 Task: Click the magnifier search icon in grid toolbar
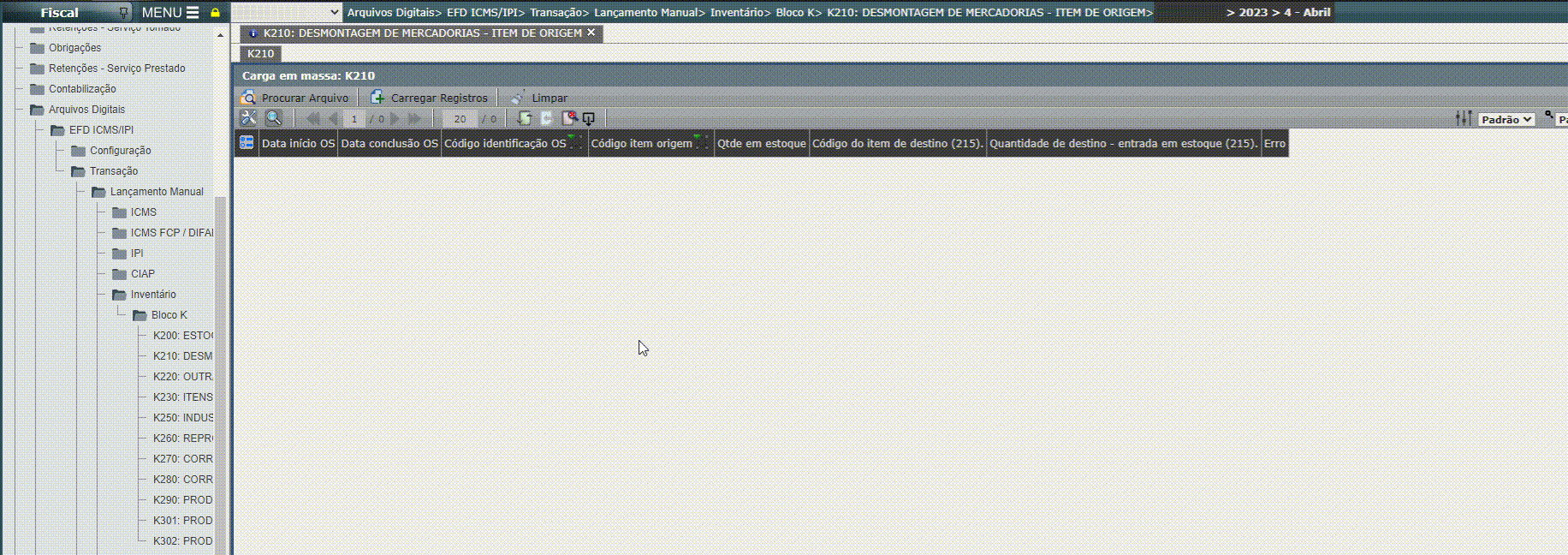(x=273, y=118)
